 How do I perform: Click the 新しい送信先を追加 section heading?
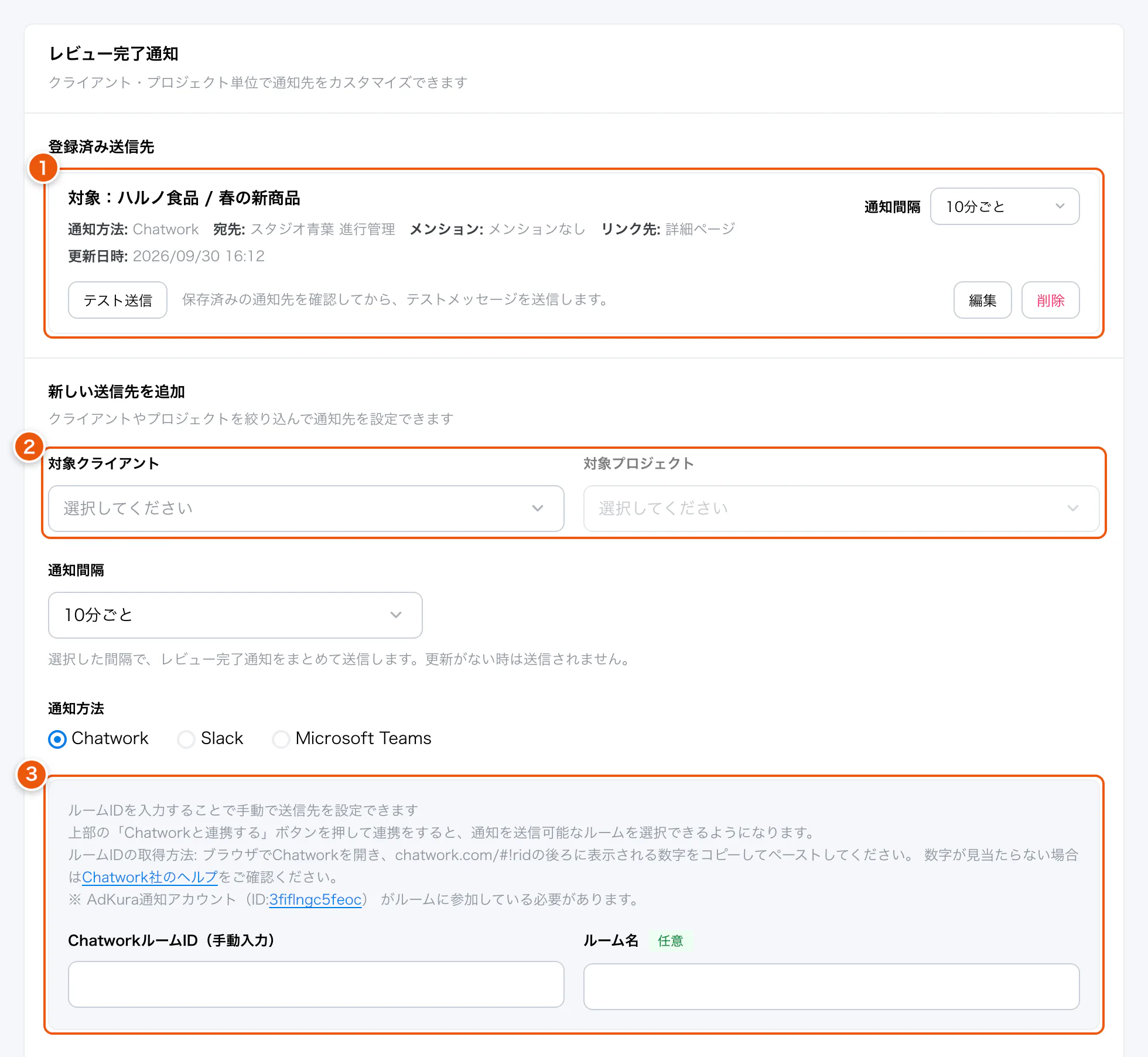pyautogui.click(x=117, y=391)
